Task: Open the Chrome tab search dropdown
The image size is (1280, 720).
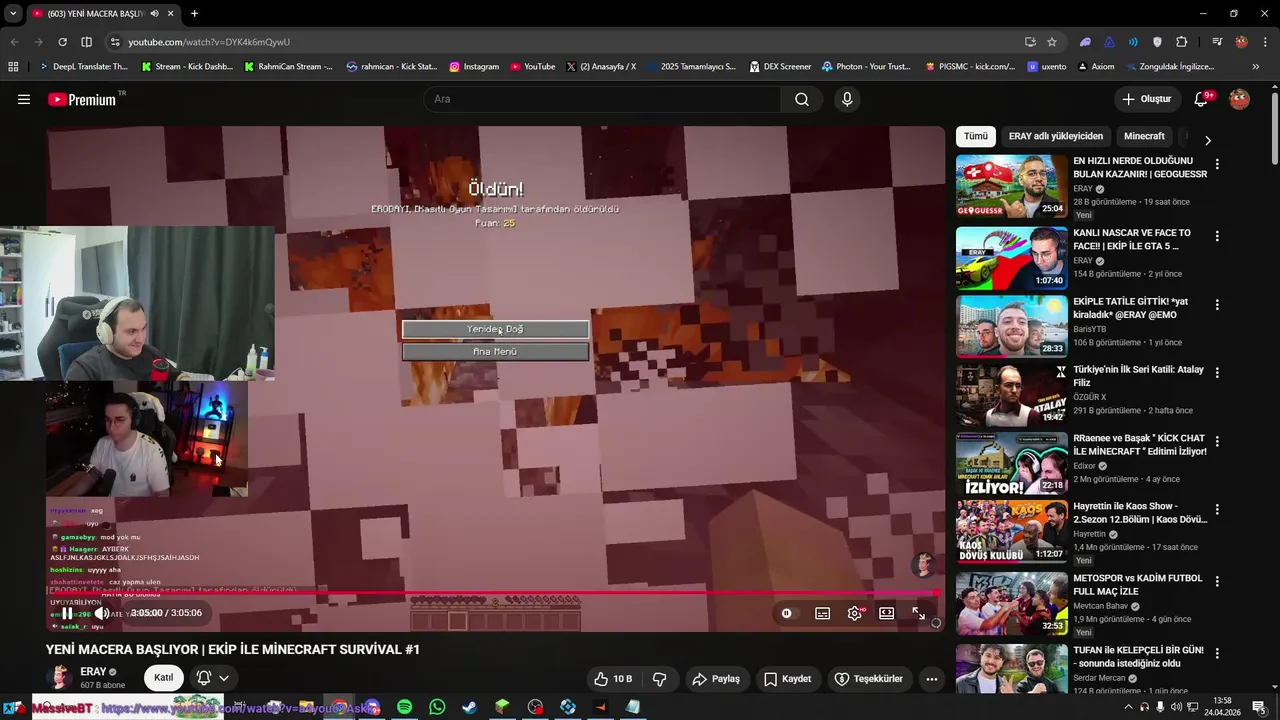Action: point(12,13)
